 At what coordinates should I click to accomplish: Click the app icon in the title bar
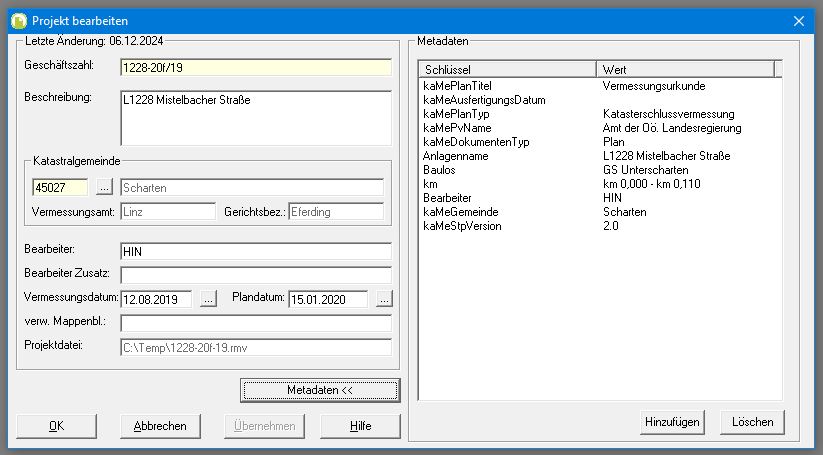tap(17, 20)
